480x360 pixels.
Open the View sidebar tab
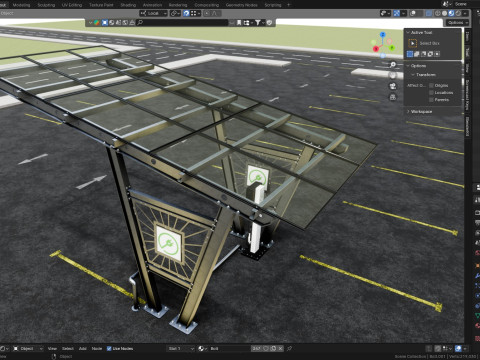click(x=467, y=68)
